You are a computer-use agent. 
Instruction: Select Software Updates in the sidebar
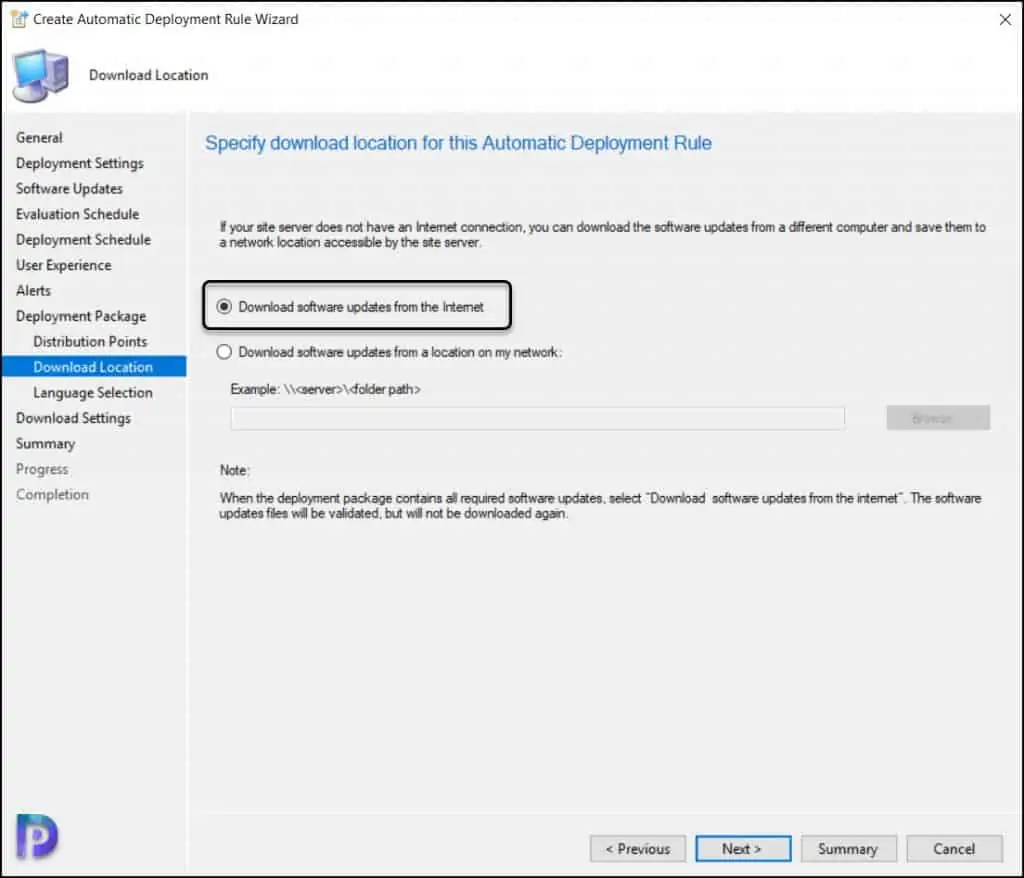[69, 189]
